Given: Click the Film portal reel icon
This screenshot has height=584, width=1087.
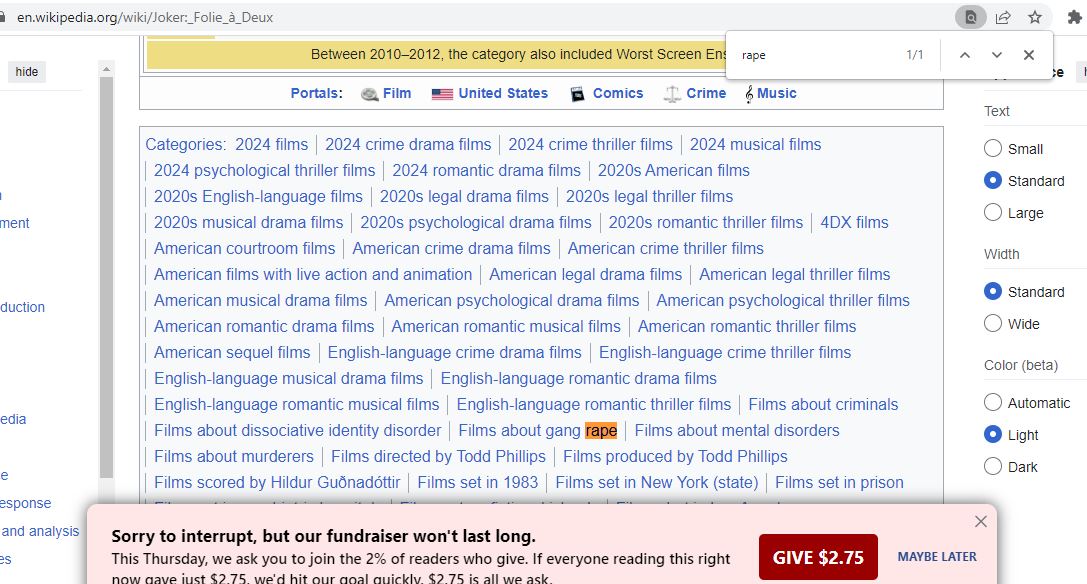Looking at the screenshot, I should 369,94.
